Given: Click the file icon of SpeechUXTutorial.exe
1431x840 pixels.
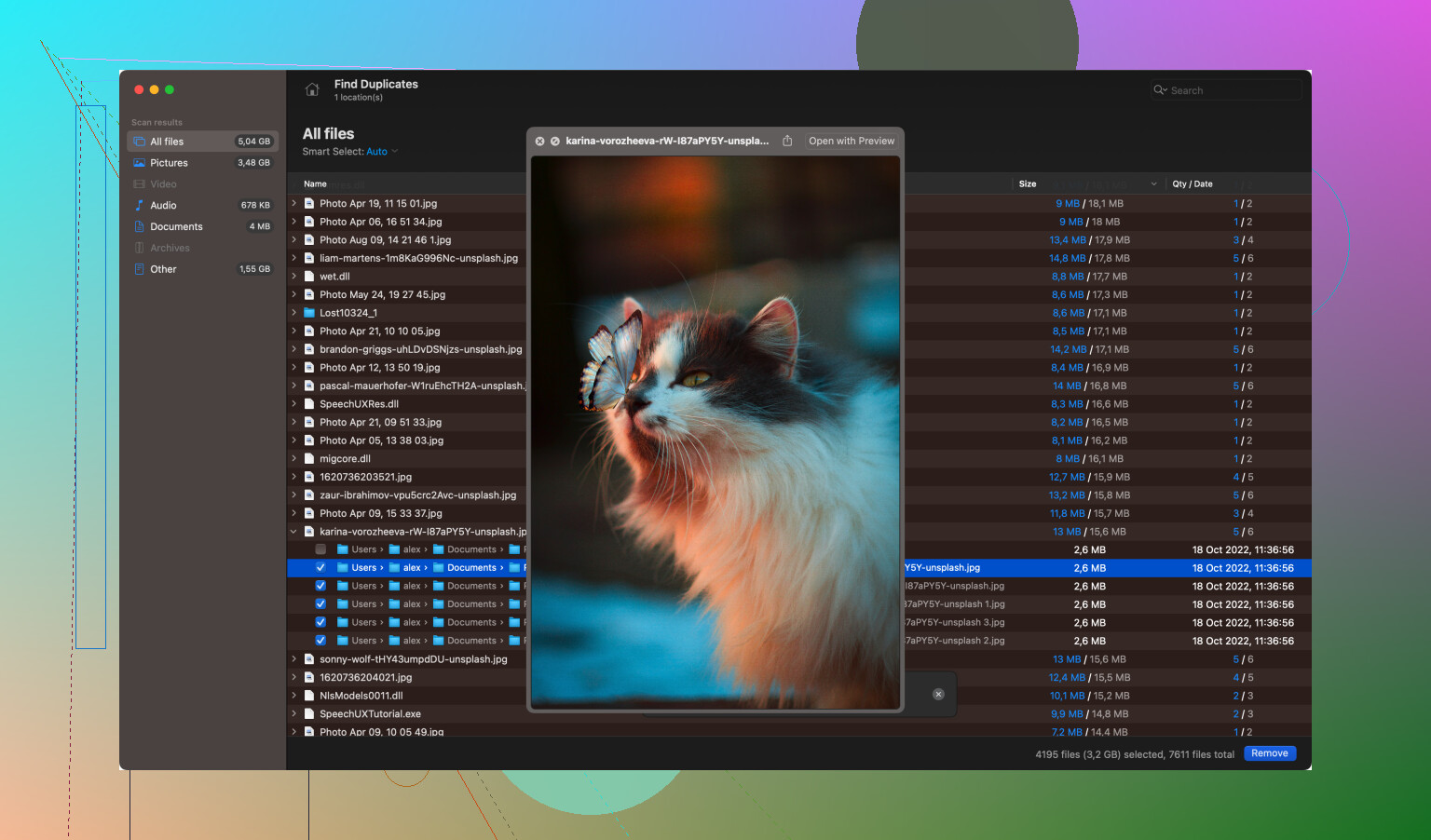Looking at the screenshot, I should pyautogui.click(x=309, y=714).
